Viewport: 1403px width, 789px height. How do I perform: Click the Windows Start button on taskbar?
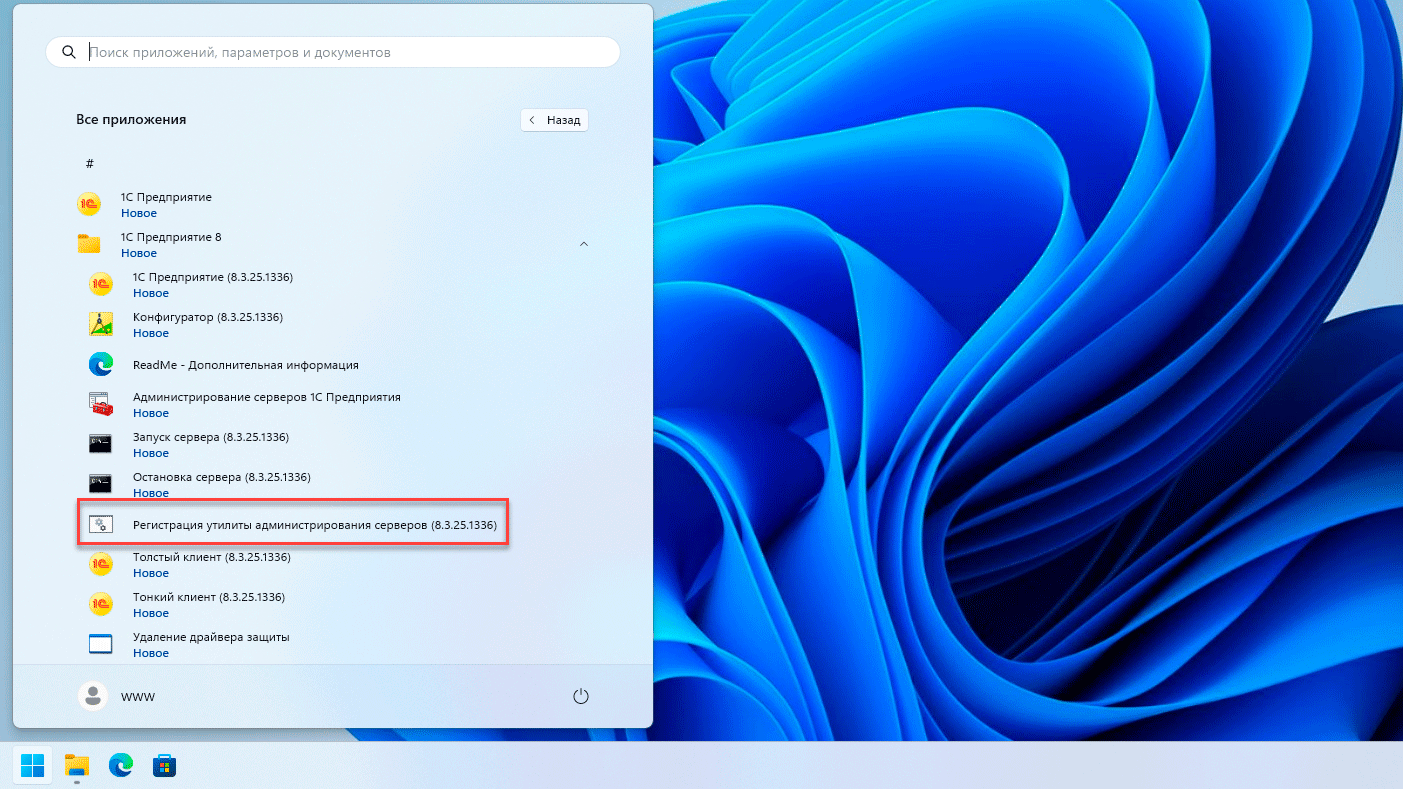(x=33, y=766)
